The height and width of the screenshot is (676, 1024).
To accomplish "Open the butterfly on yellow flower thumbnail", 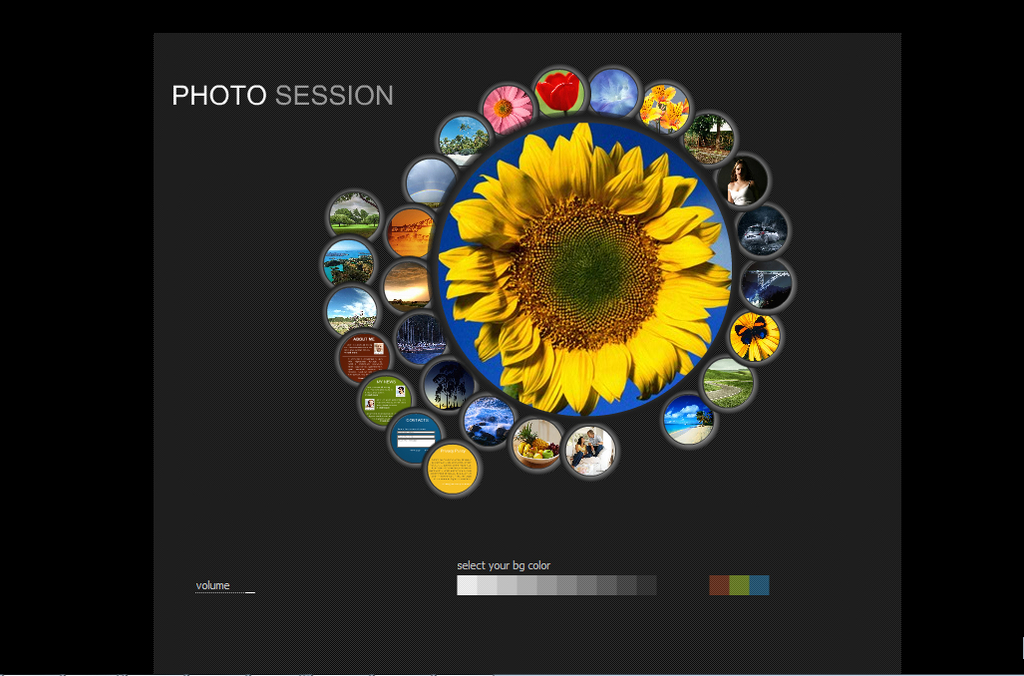I will (754, 336).
